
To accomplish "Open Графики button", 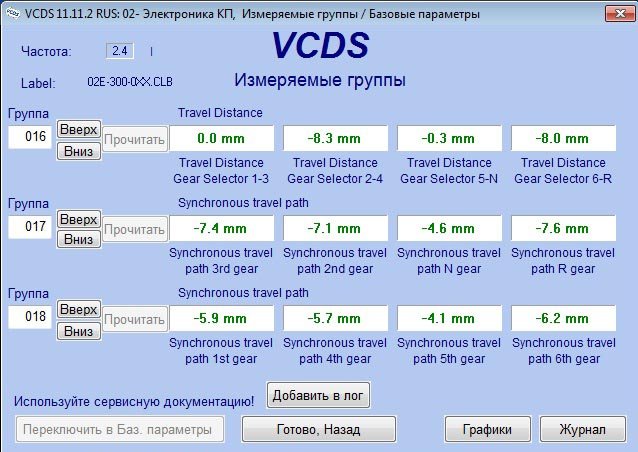I will point(487,429).
